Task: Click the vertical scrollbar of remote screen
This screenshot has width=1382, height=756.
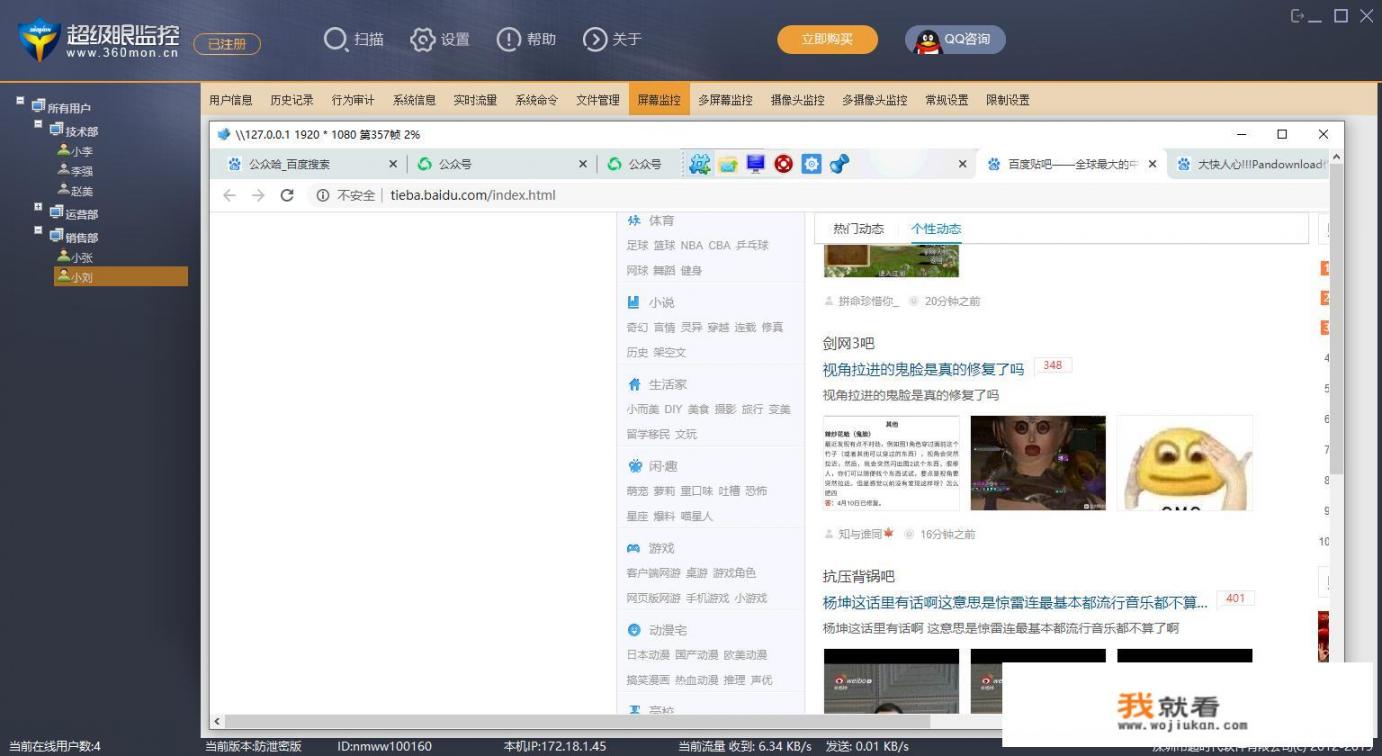Action: (x=1336, y=320)
